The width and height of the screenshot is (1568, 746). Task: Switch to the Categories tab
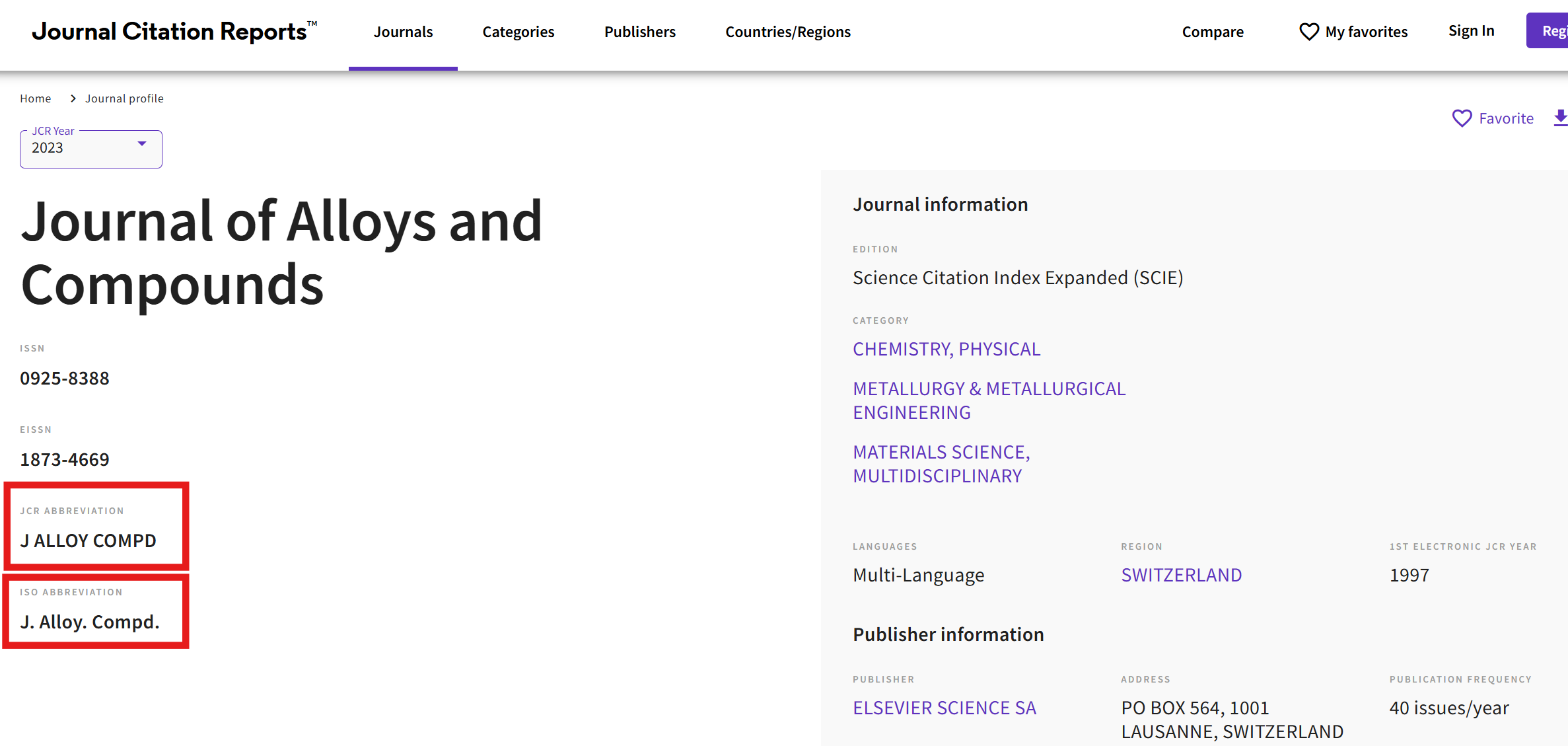518,32
